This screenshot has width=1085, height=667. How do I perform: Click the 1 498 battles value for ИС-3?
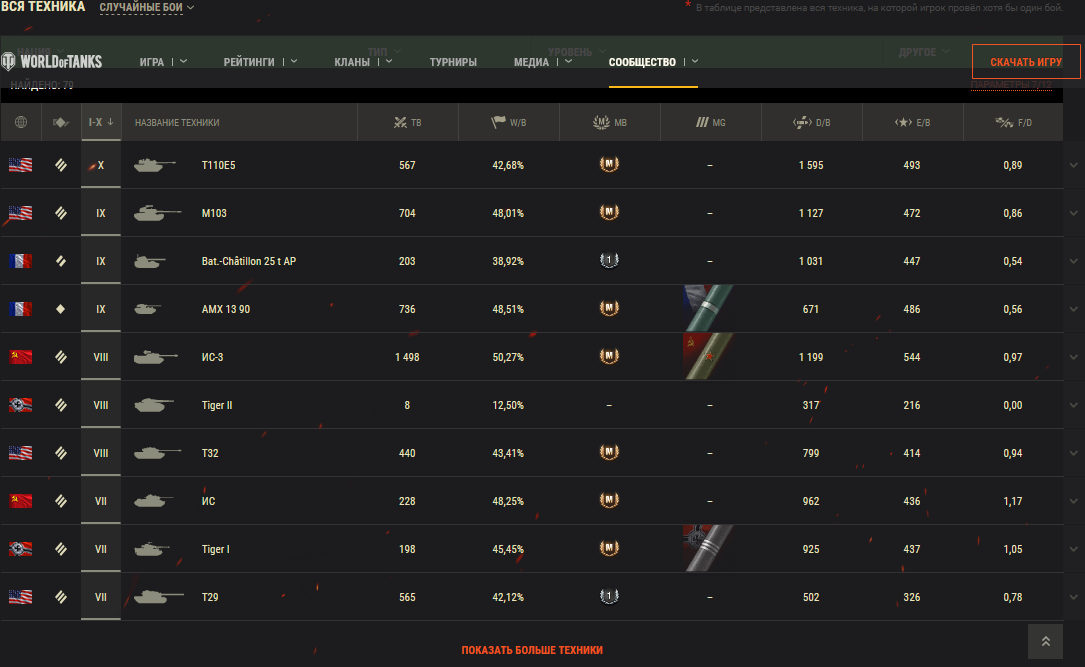[x=408, y=357]
